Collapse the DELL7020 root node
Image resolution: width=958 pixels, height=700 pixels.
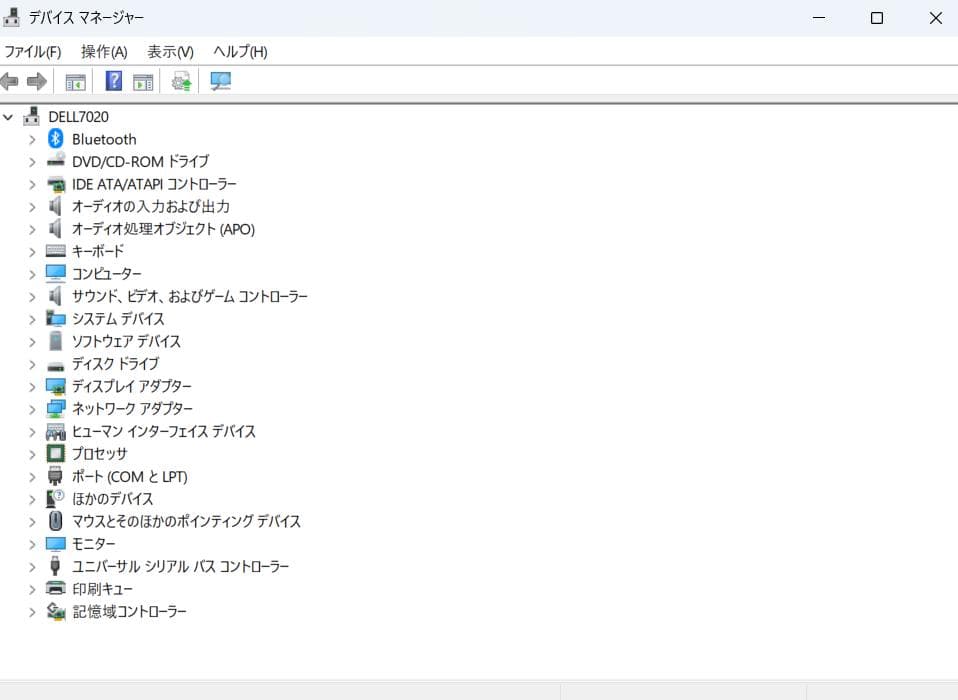8,116
